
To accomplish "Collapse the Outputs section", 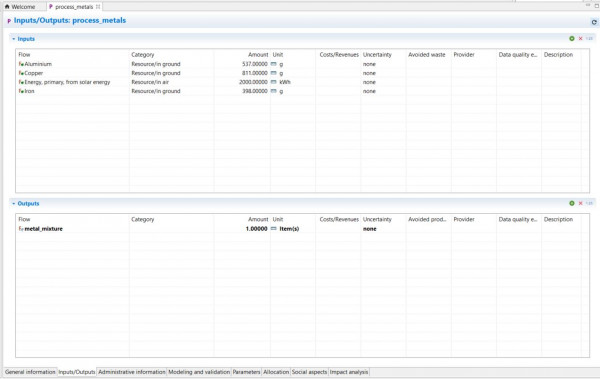I will [14, 204].
